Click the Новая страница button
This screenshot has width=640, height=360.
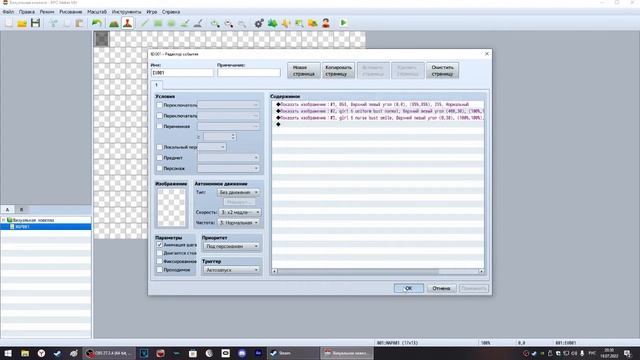(x=303, y=71)
